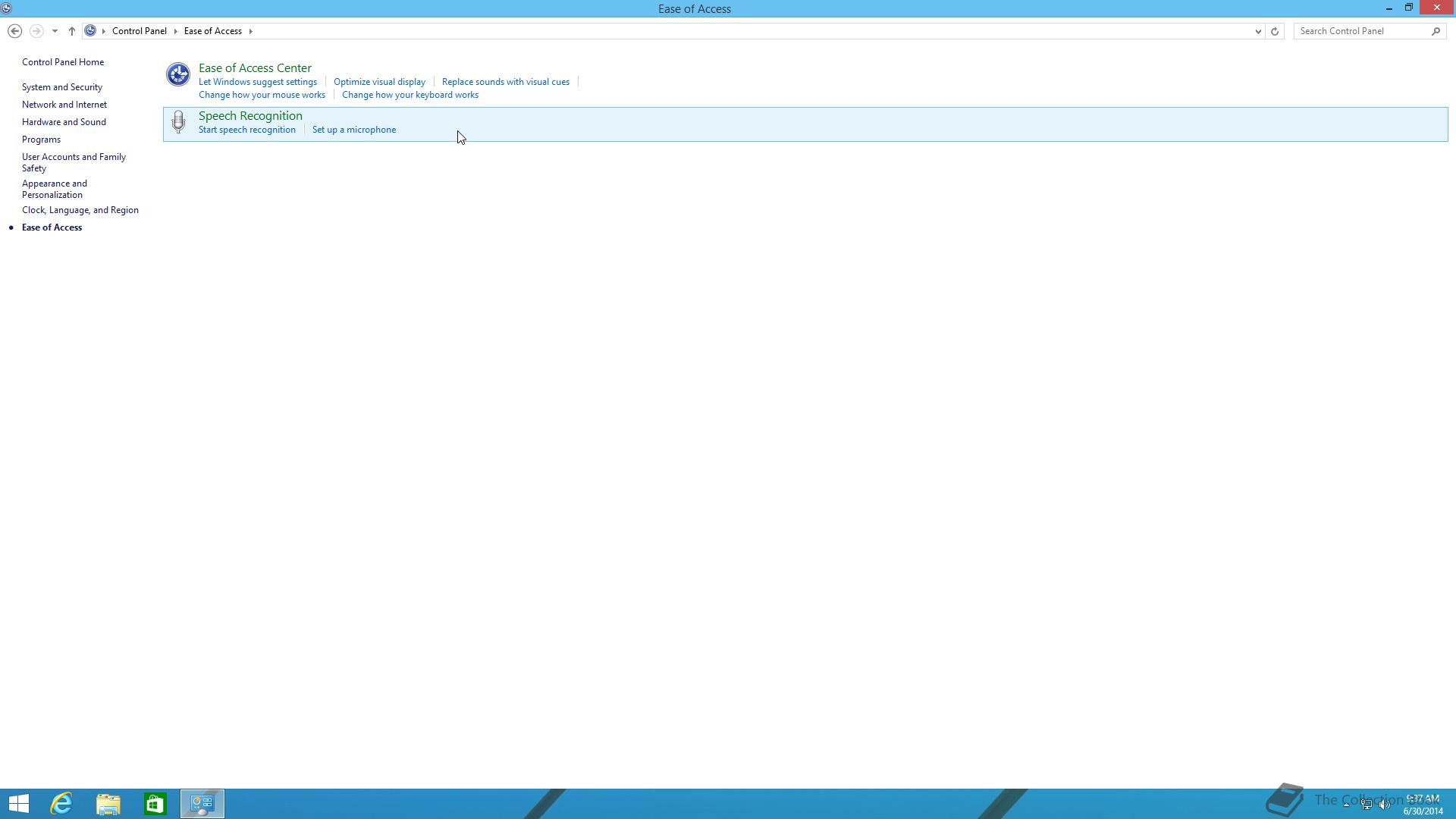Refresh the Control Panel view

(1275, 31)
